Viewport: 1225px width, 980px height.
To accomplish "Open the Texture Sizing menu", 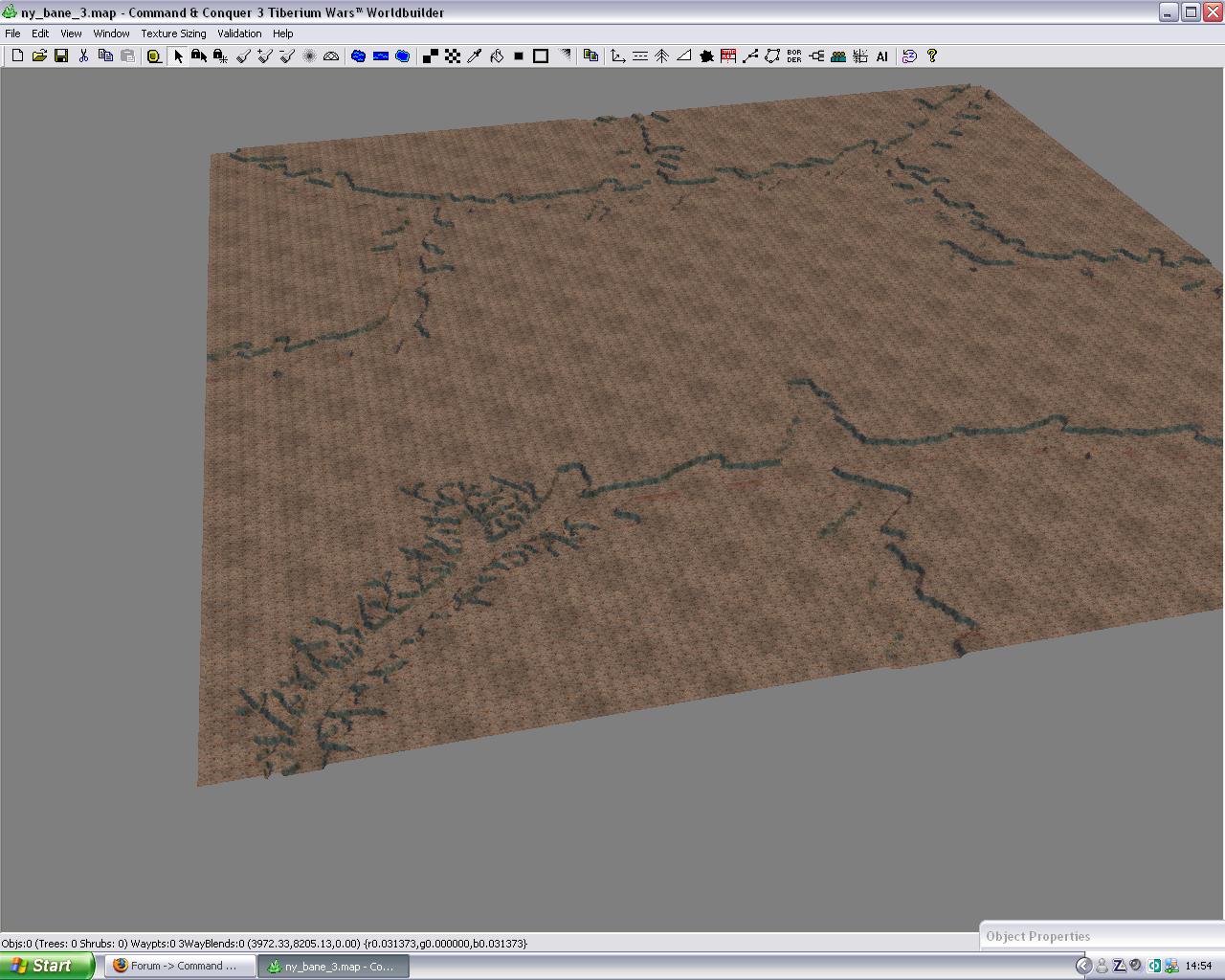I will (173, 33).
